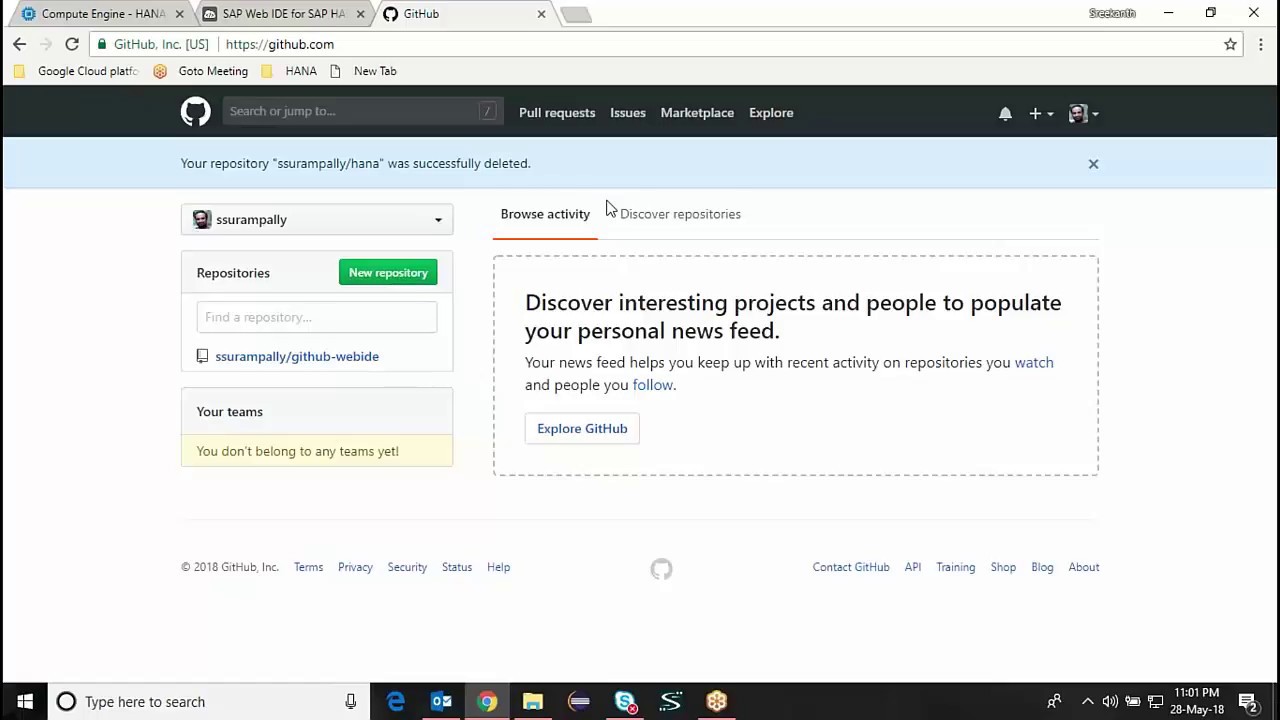Open the API footer link
This screenshot has width=1280, height=720.
point(913,567)
